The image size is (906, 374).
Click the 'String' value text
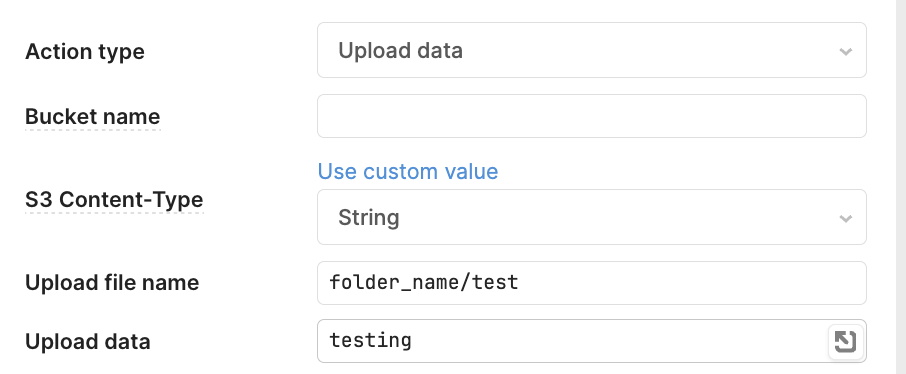pyautogui.click(x=369, y=218)
